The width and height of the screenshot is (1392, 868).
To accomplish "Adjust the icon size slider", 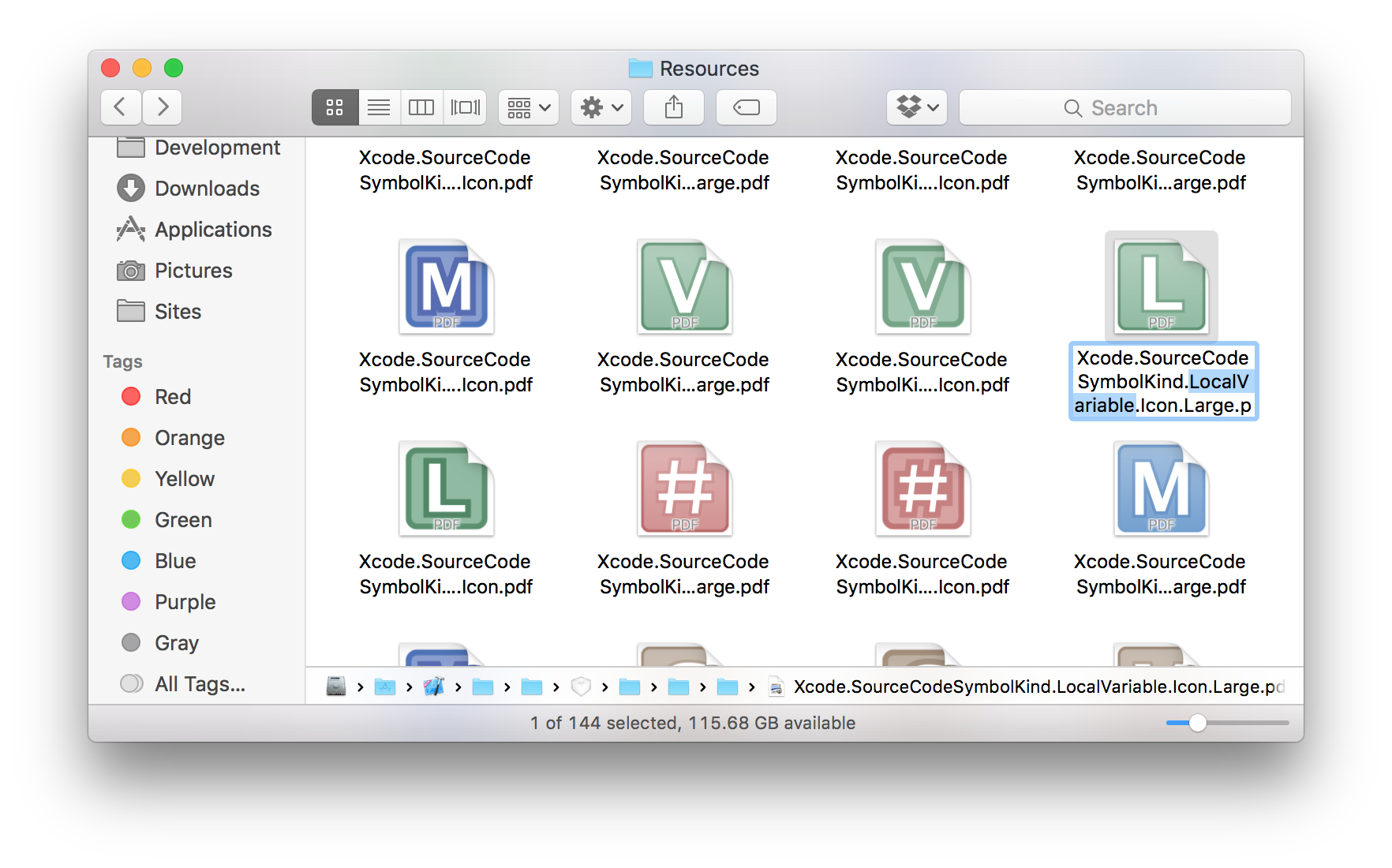I will tap(1226, 723).
